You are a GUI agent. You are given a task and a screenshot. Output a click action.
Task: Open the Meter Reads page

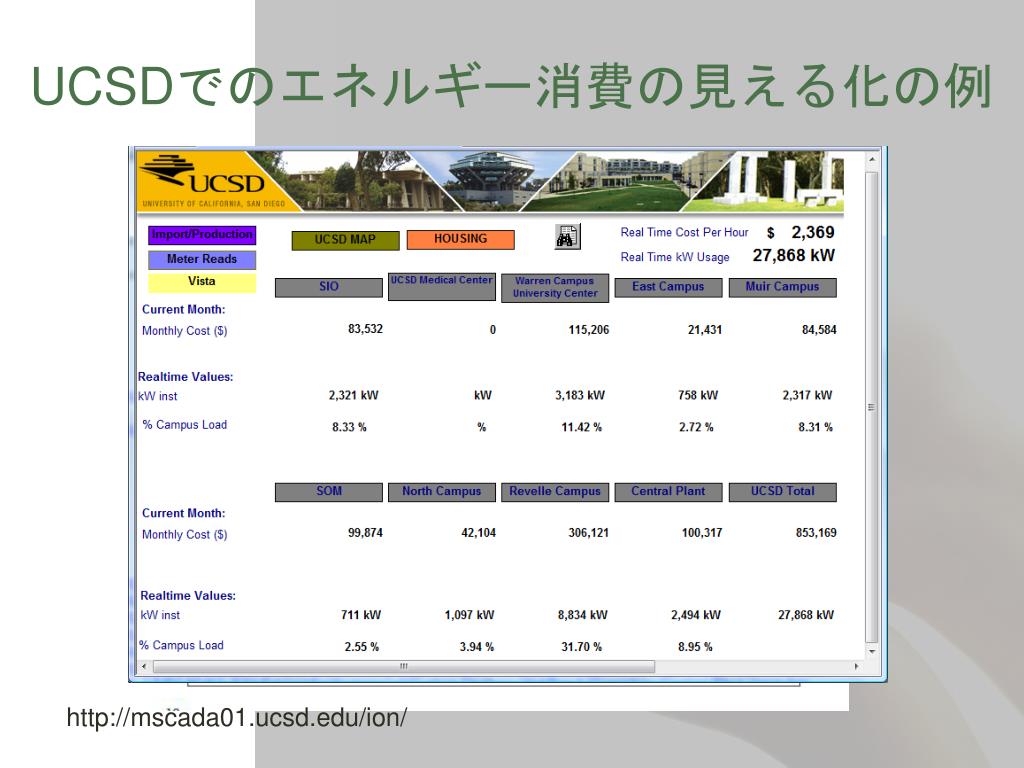[x=202, y=259]
